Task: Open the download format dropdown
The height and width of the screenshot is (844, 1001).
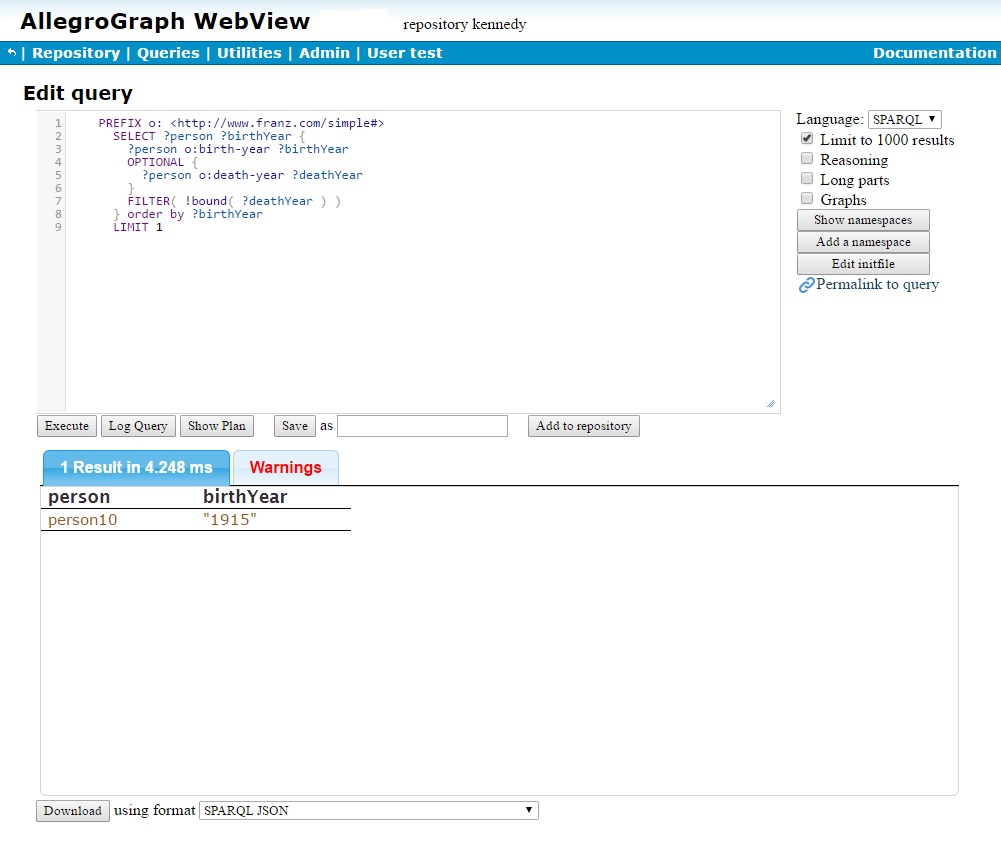Action: coord(368,811)
